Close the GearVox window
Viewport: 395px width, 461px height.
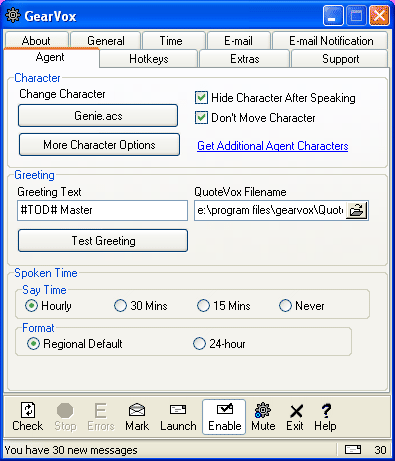click(x=379, y=16)
